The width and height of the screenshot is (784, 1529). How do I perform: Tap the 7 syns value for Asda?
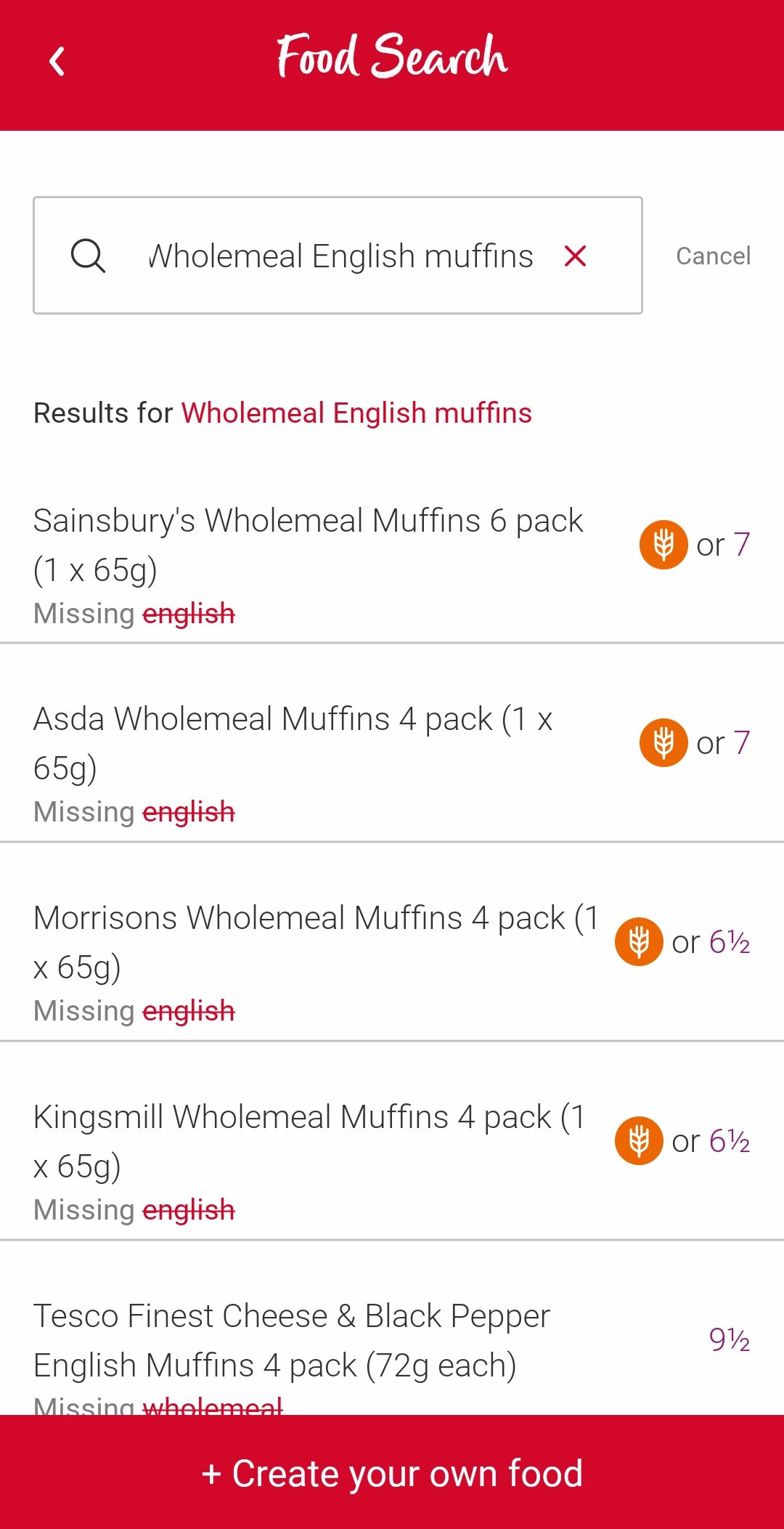[741, 742]
